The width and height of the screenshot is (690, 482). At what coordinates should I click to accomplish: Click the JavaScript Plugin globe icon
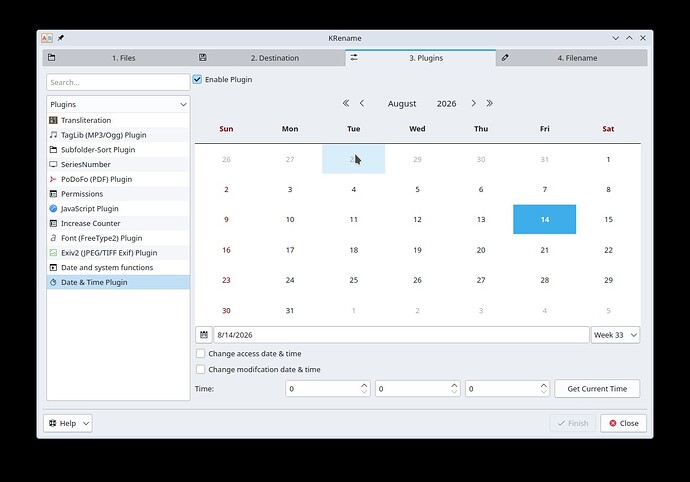point(53,209)
